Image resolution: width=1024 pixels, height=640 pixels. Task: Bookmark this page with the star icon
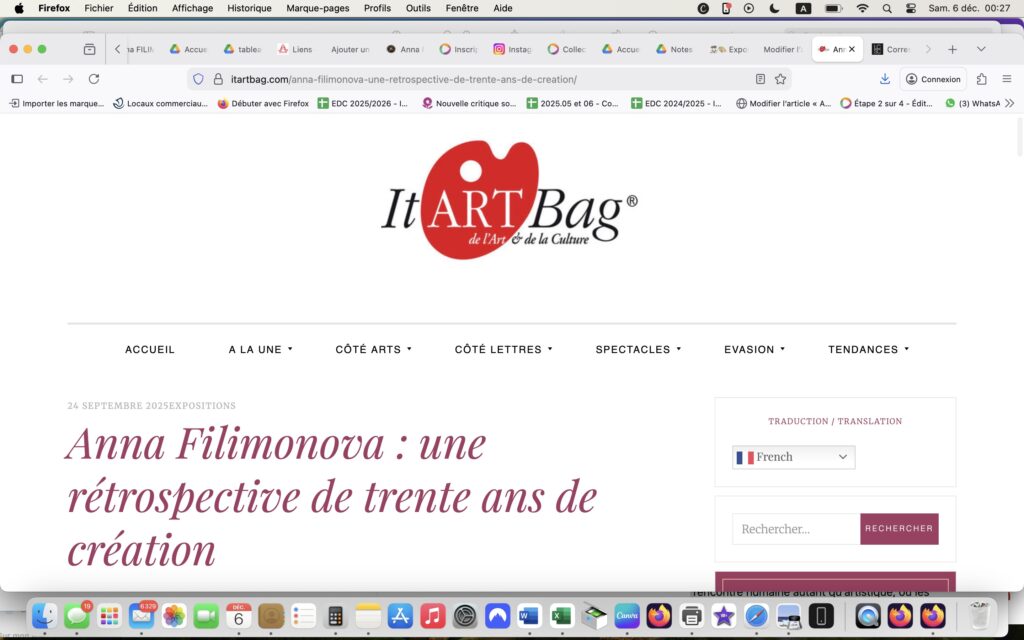(780, 79)
